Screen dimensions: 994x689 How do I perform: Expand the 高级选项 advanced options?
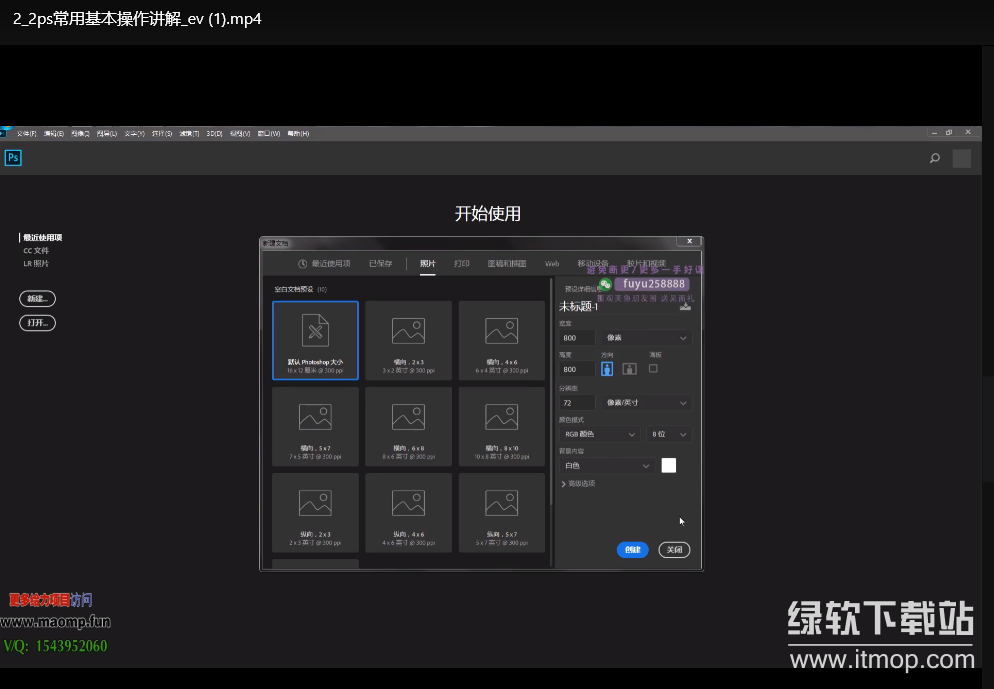pos(578,484)
